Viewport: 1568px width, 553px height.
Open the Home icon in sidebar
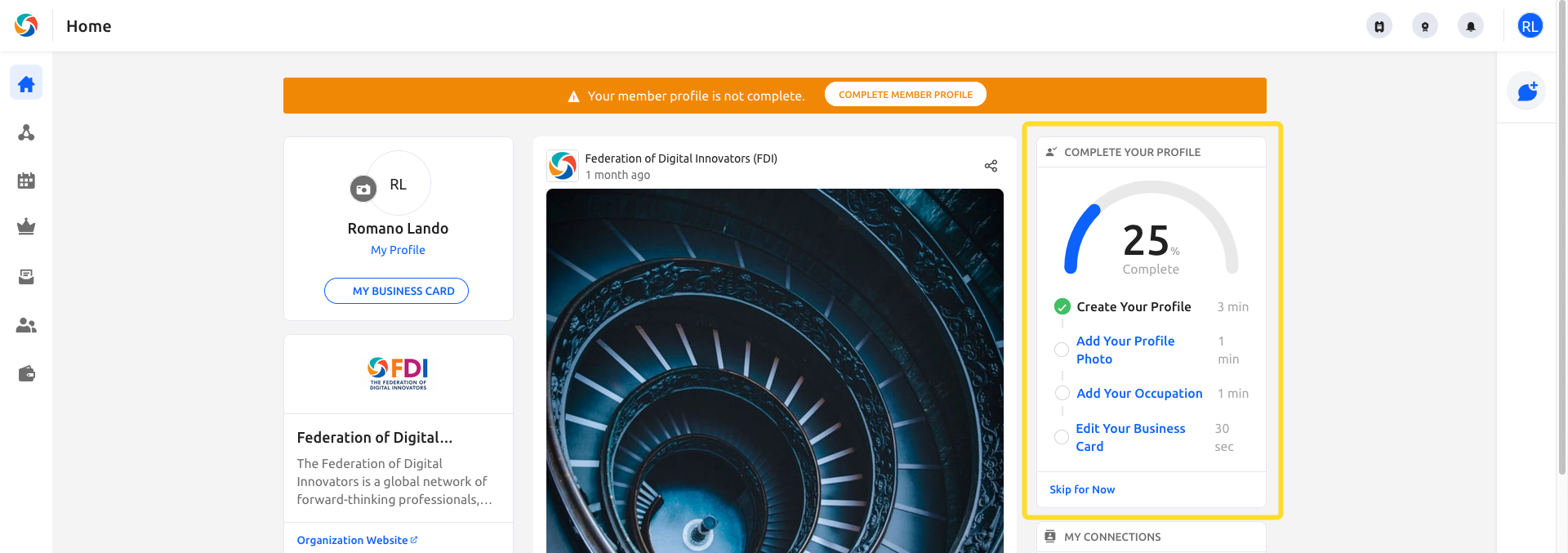pyautogui.click(x=26, y=83)
